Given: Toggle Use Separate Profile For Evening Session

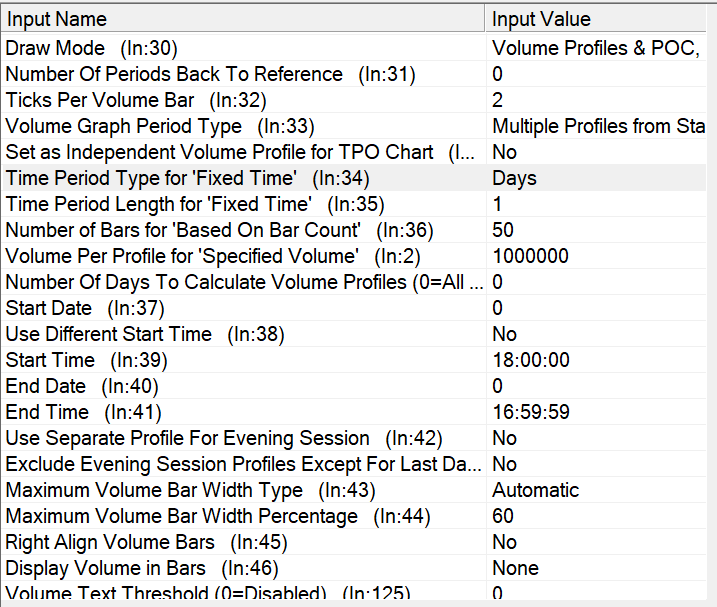Looking at the screenshot, I should [x=596, y=438].
